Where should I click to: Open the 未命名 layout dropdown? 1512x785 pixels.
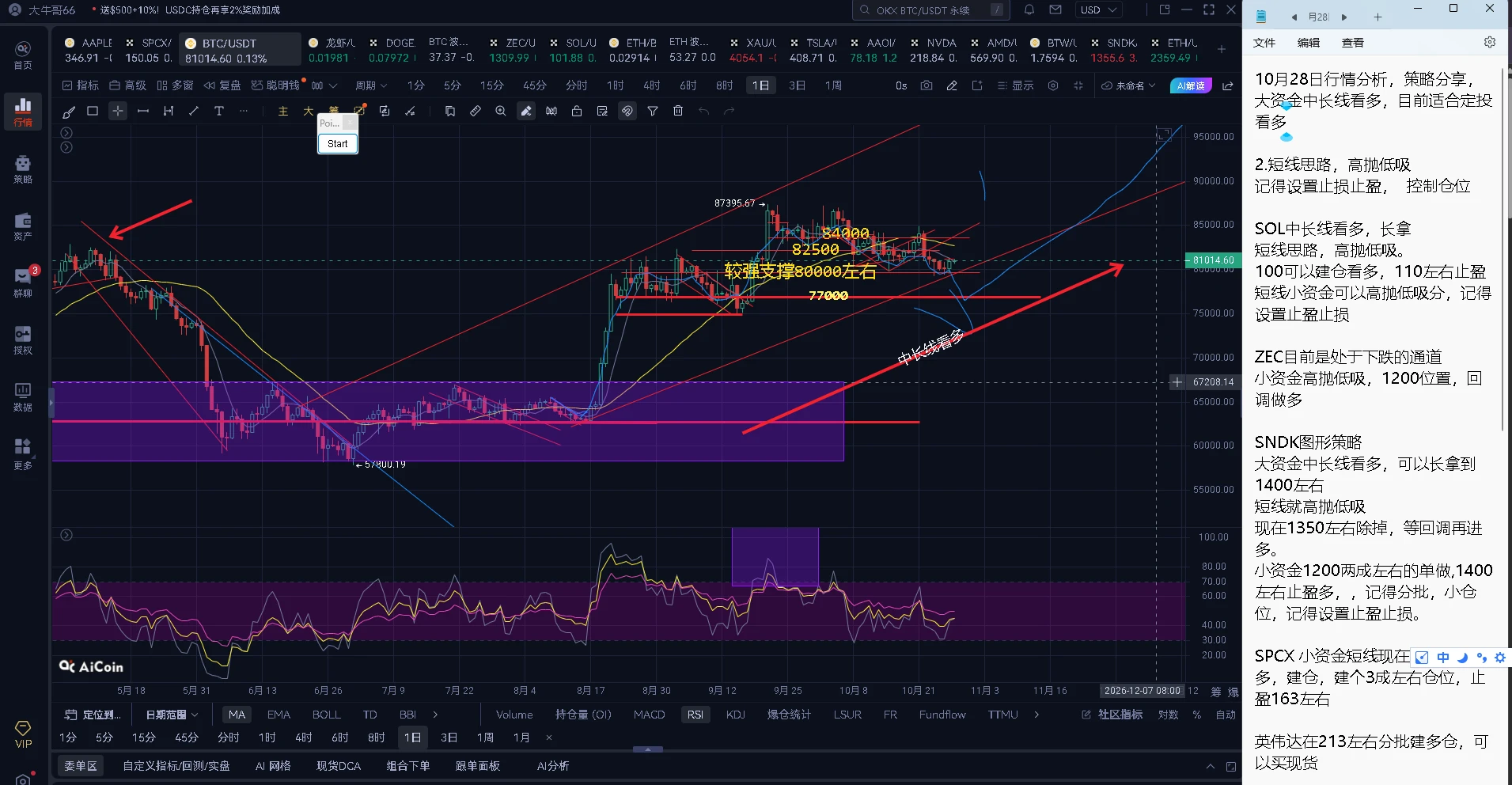click(1129, 85)
